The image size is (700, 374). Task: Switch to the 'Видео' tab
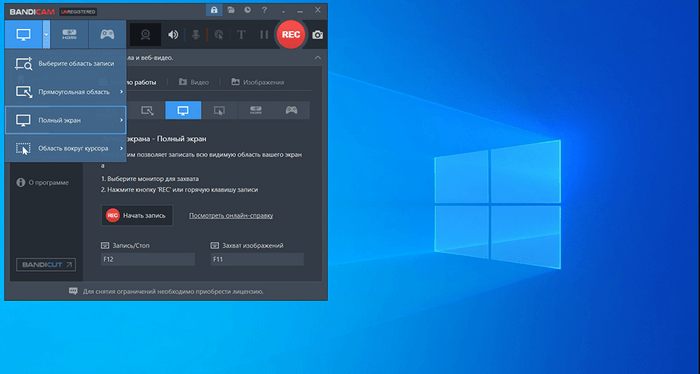194,82
